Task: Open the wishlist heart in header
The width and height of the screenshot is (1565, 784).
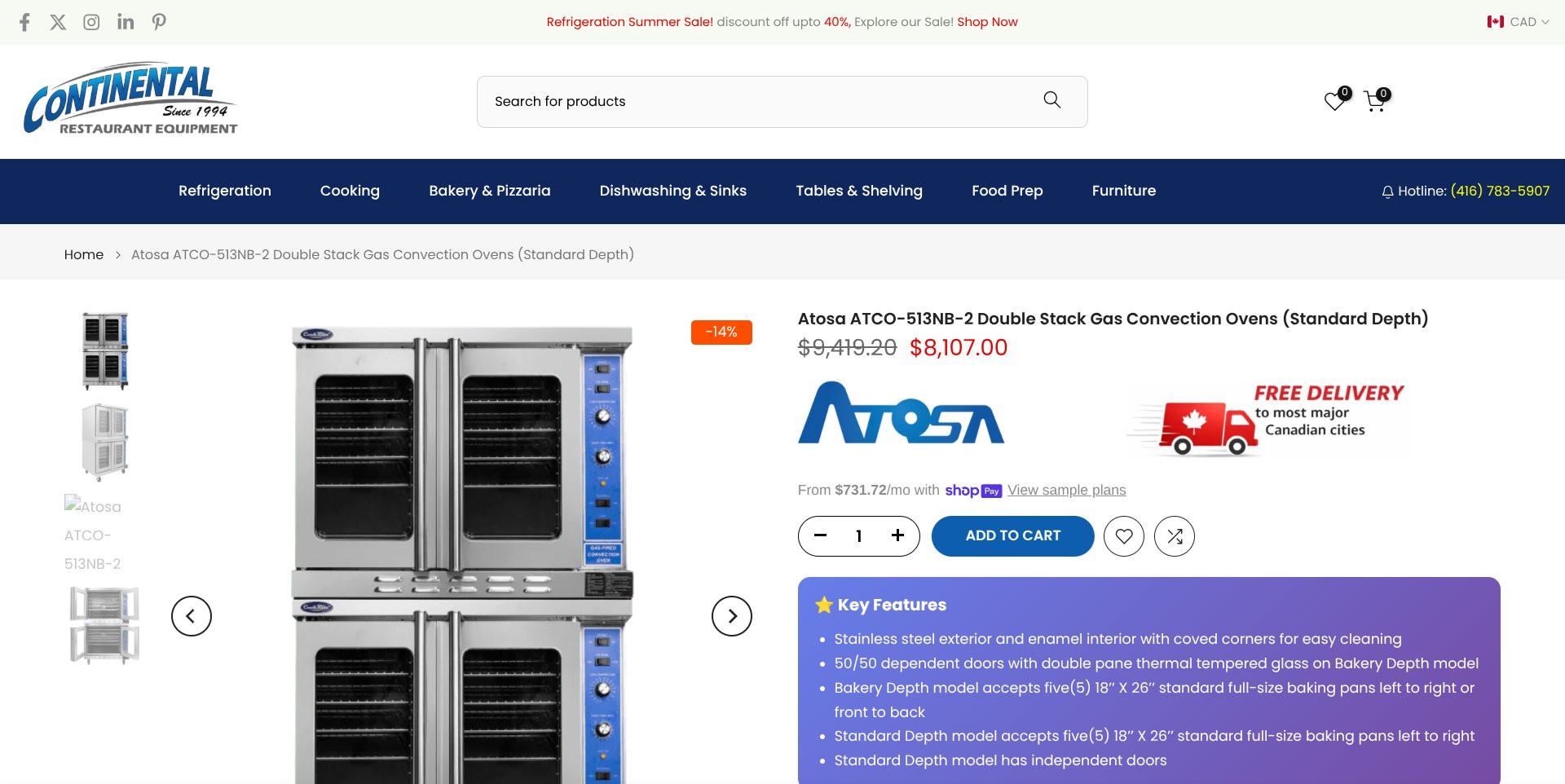Action: (x=1335, y=101)
